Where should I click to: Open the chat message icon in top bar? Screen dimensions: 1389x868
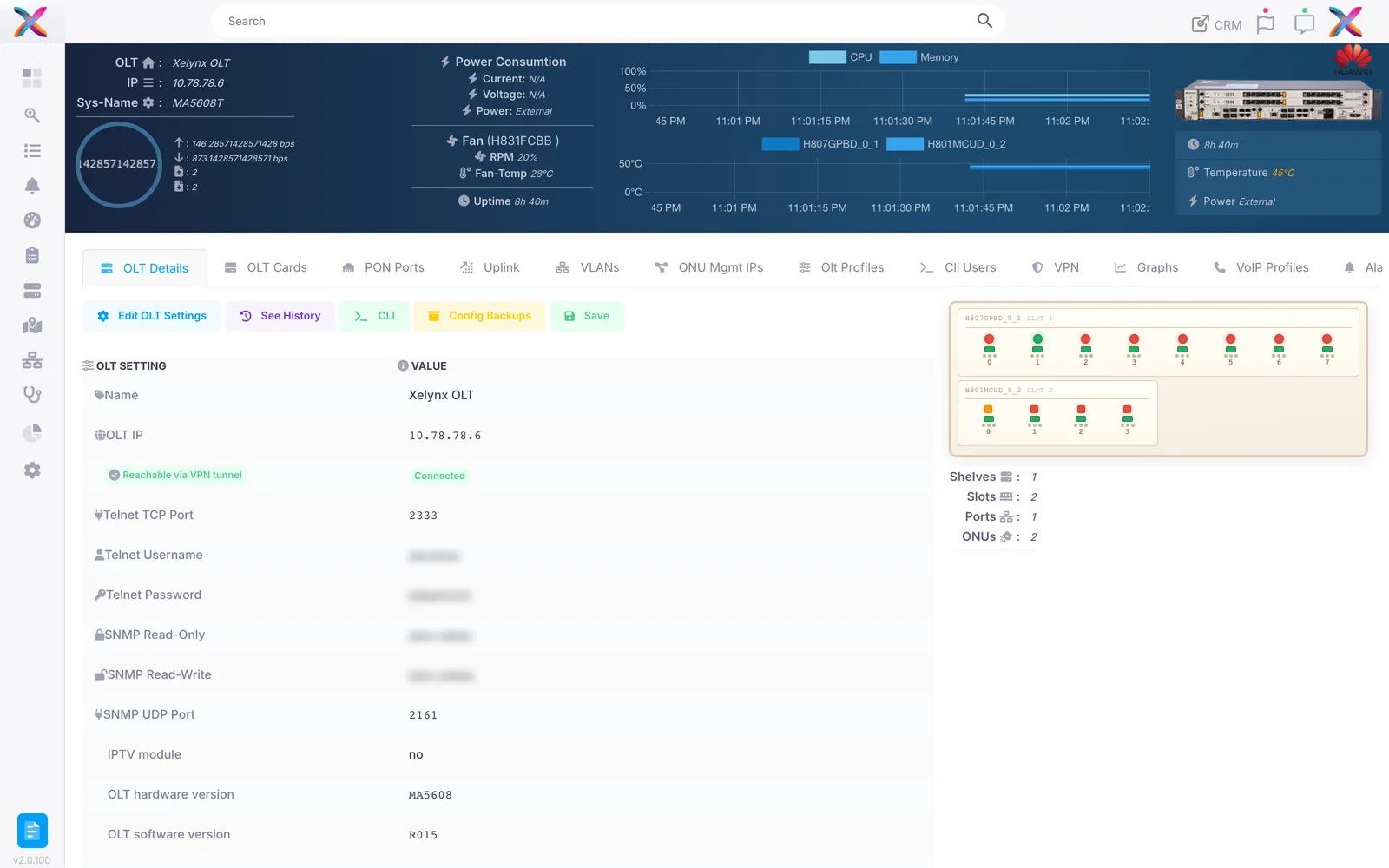point(1304,23)
